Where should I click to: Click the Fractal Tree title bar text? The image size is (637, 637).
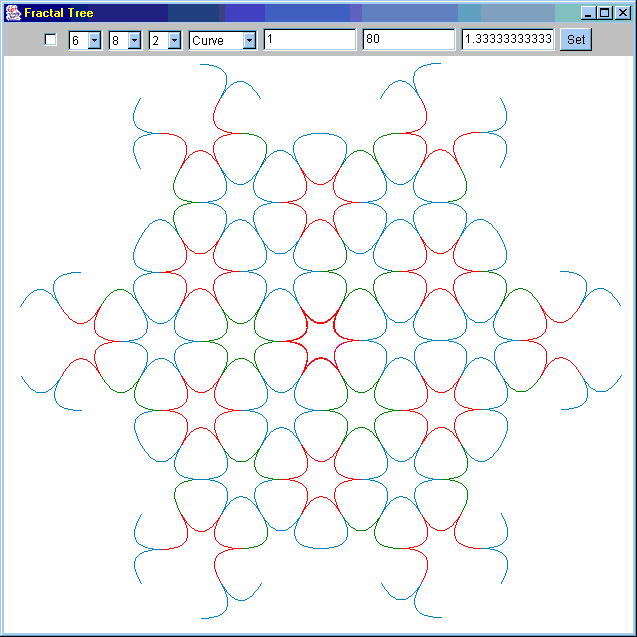(58, 13)
